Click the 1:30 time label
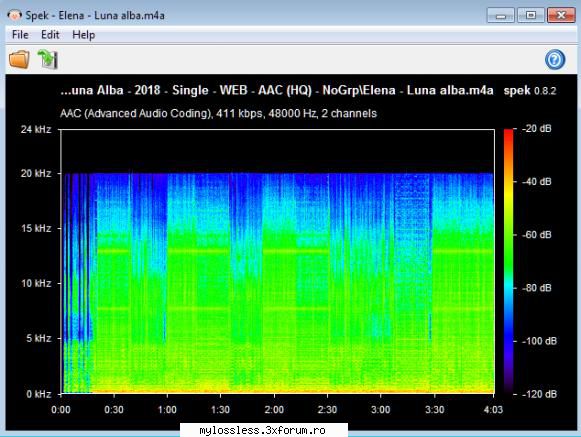This screenshot has width=581, height=437. pos(220,410)
